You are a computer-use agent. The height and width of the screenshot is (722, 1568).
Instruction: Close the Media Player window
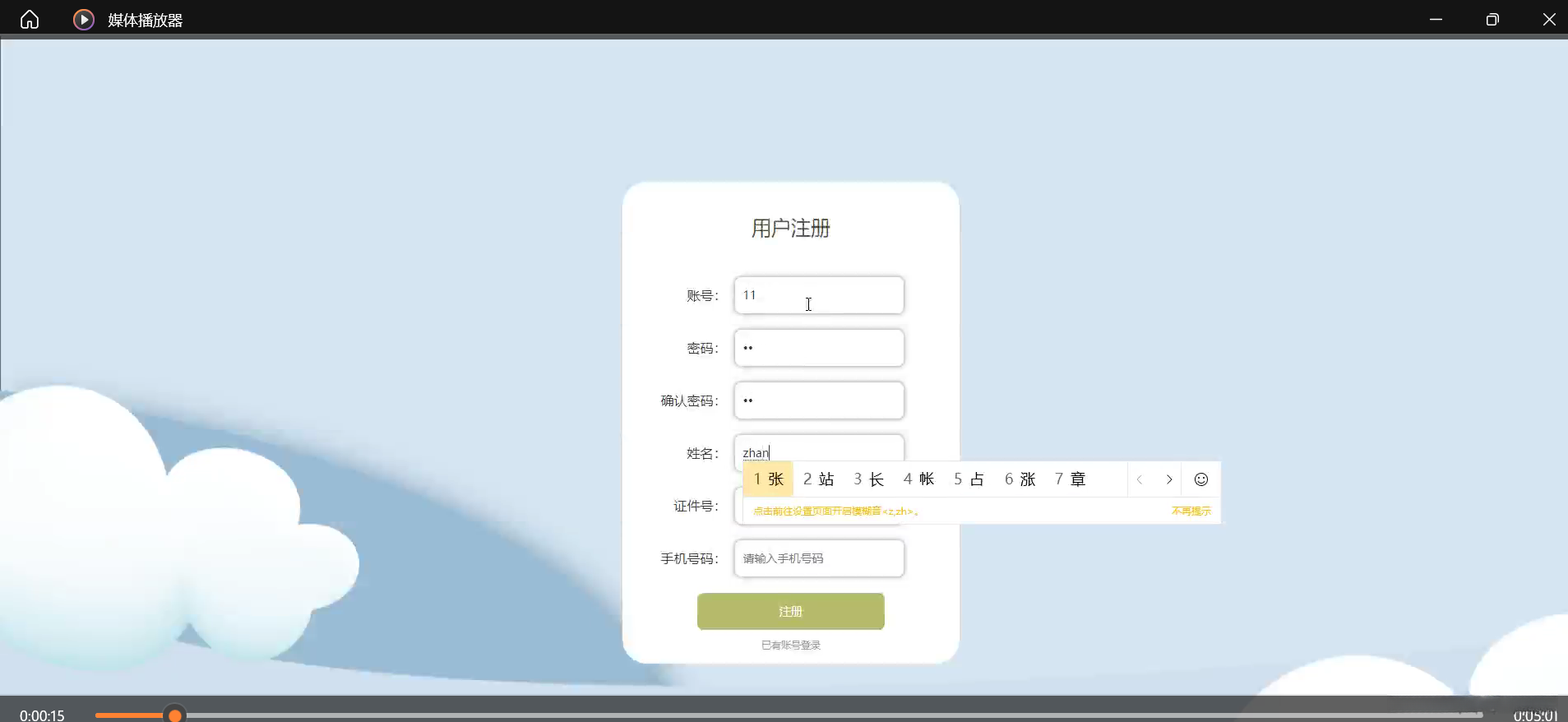pyautogui.click(x=1549, y=19)
